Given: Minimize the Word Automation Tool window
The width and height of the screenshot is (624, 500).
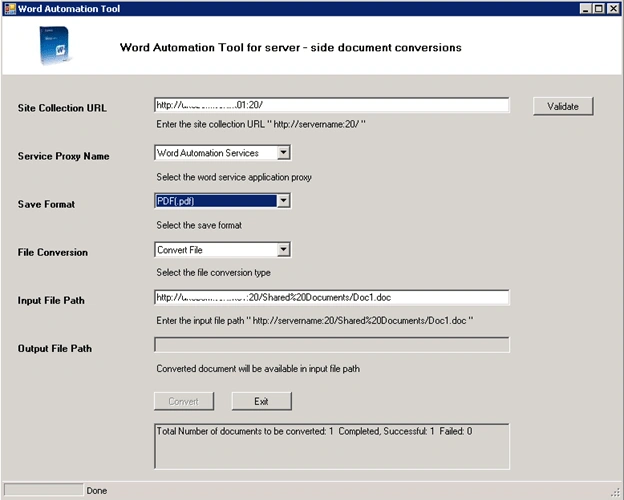Looking at the screenshot, I should [585, 8].
